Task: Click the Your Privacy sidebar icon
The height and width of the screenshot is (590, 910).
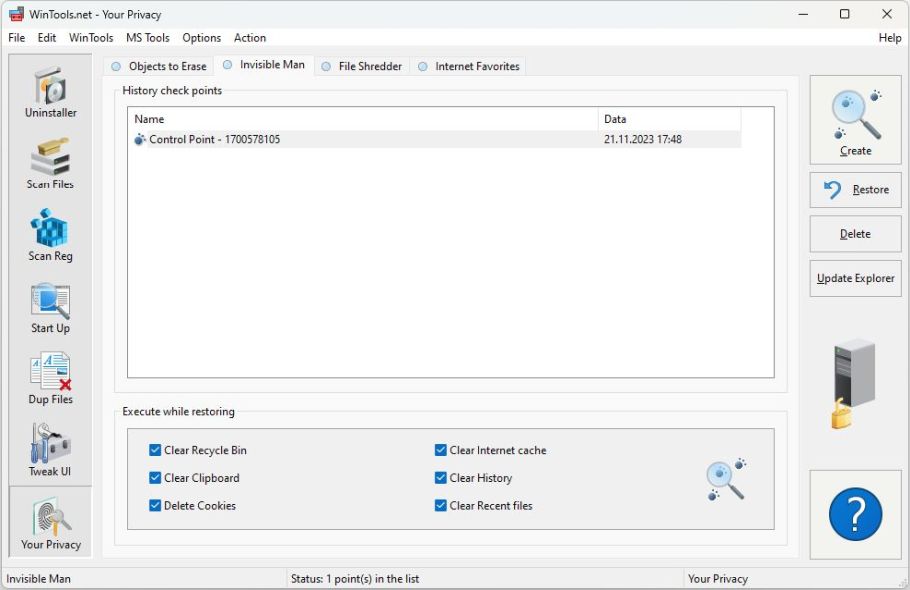Action: pos(50,523)
